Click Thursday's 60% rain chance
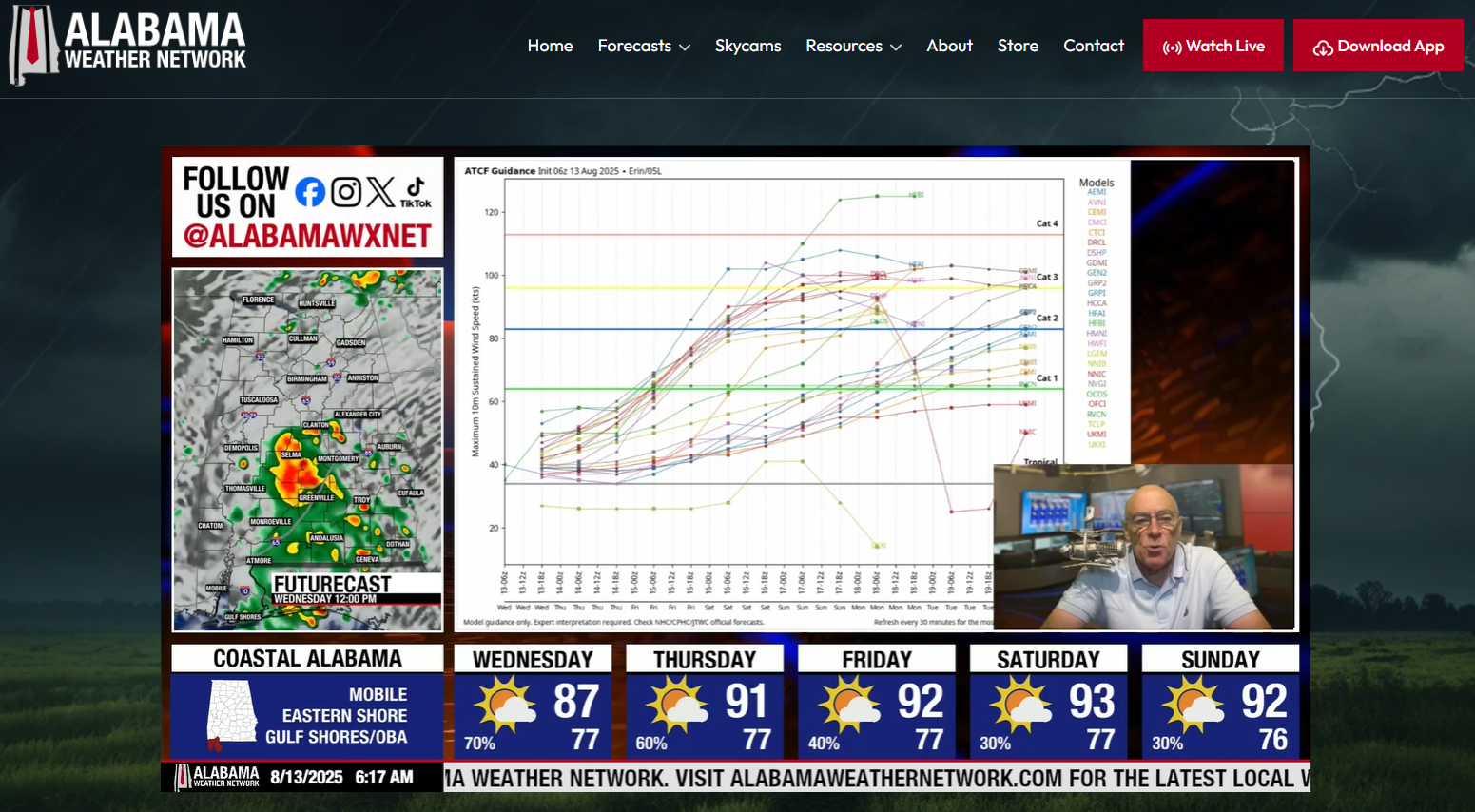The width and height of the screenshot is (1475, 812). point(651,744)
